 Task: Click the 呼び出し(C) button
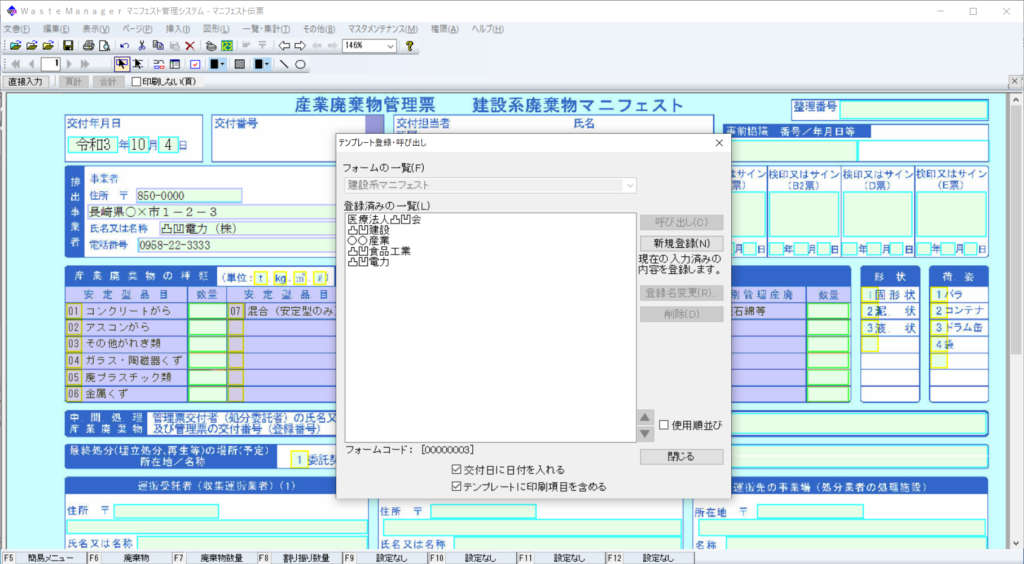tap(682, 222)
